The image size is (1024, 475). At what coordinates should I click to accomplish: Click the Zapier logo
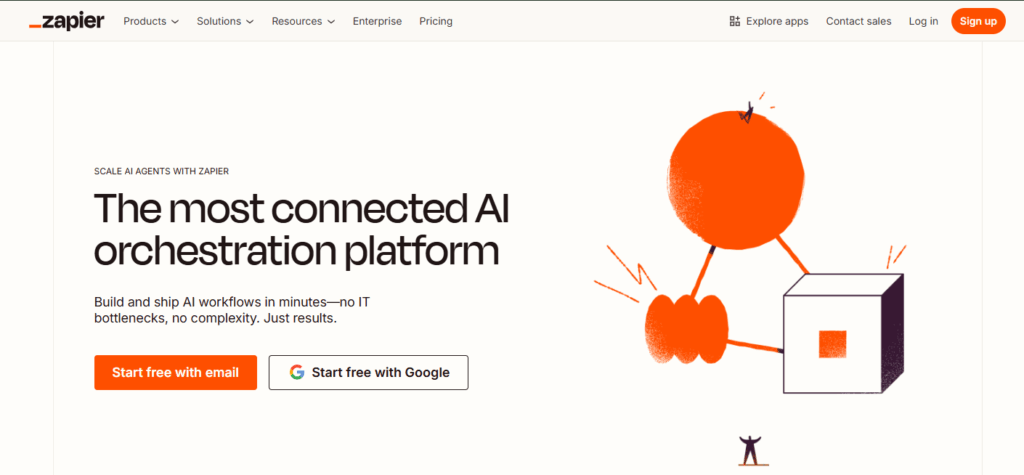[67, 21]
